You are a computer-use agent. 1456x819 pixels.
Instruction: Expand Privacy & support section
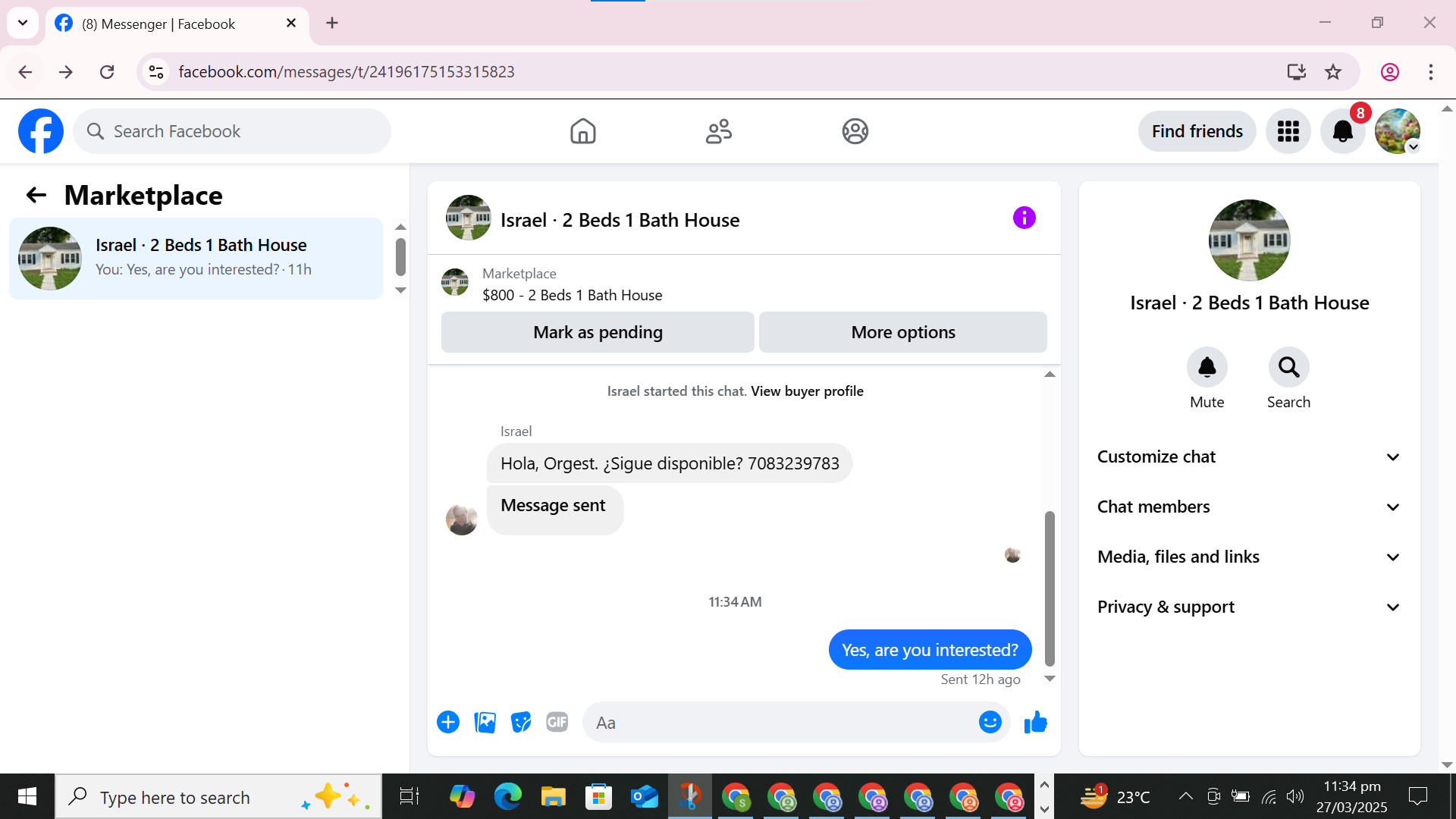(x=1248, y=607)
